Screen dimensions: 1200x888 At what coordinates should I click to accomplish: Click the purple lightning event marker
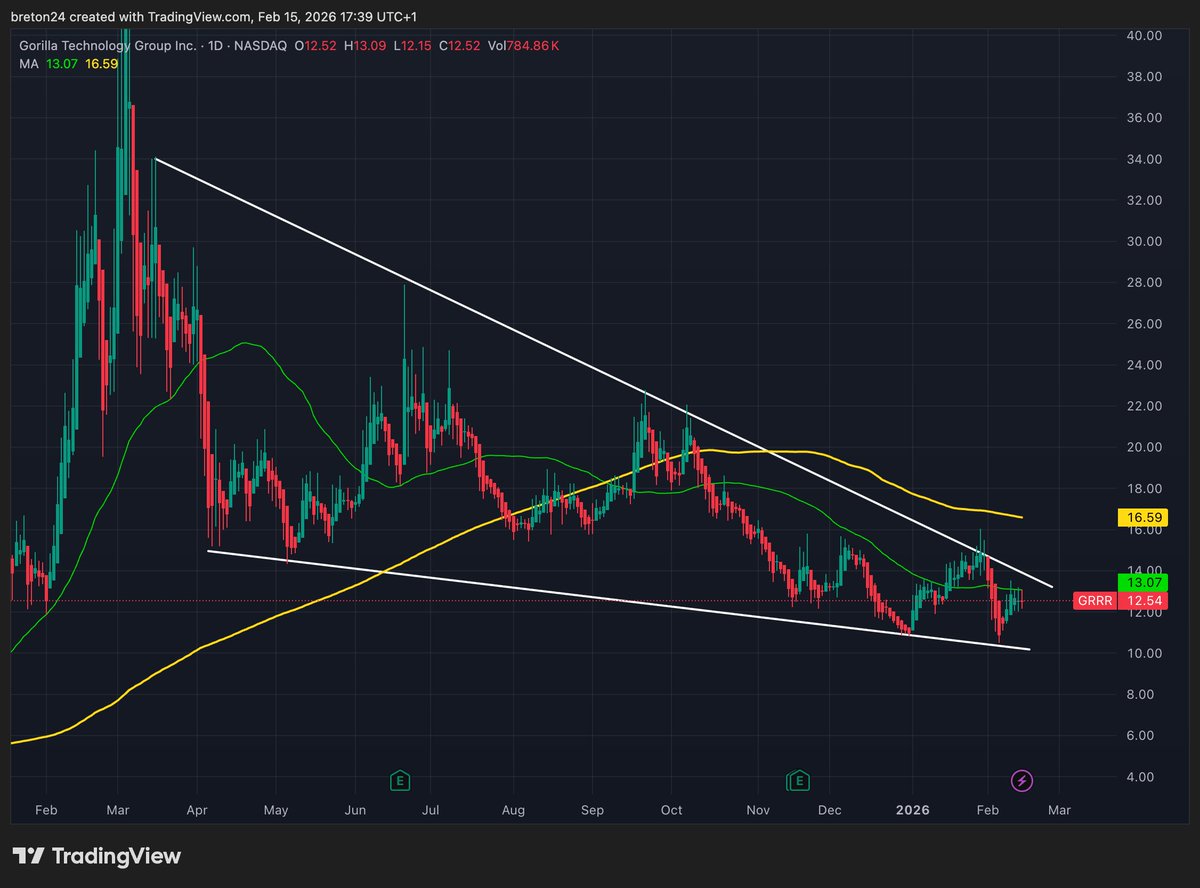coord(1022,779)
